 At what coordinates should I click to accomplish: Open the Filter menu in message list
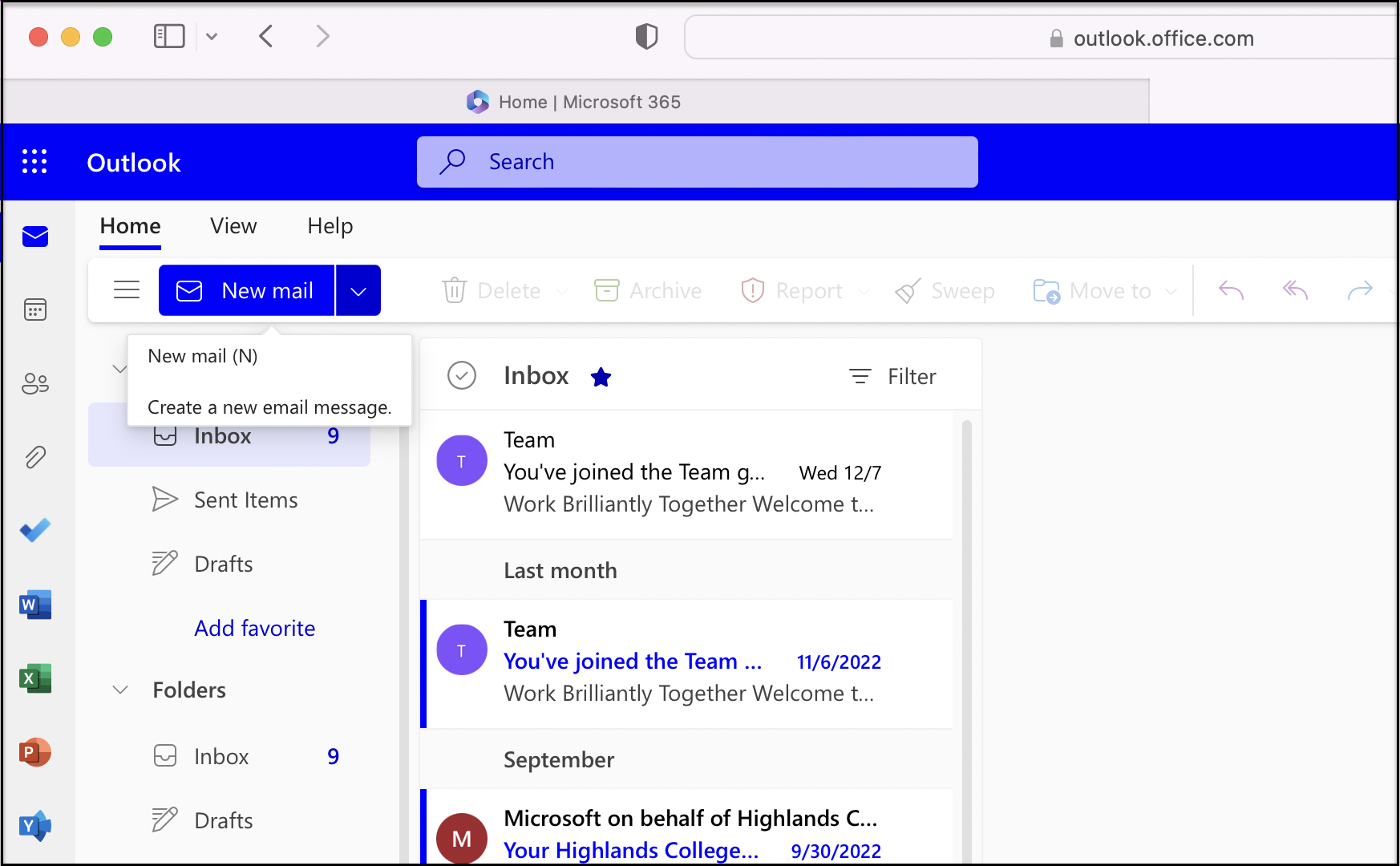click(x=893, y=376)
